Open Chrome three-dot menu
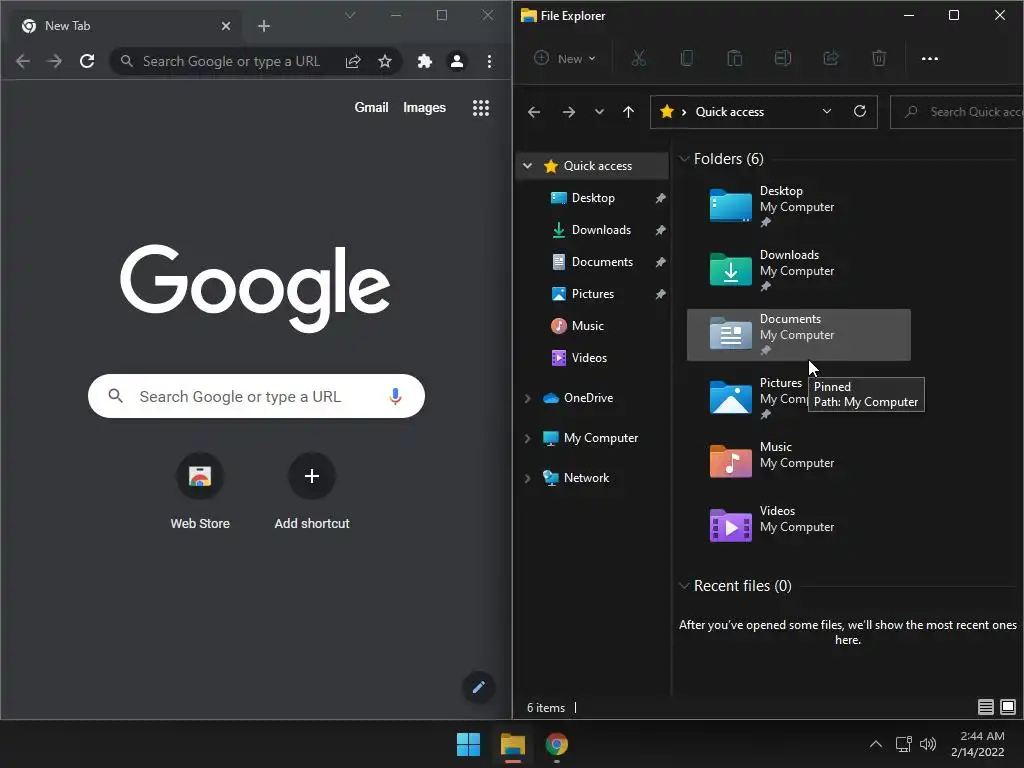The width and height of the screenshot is (1024, 768). pyautogui.click(x=489, y=61)
